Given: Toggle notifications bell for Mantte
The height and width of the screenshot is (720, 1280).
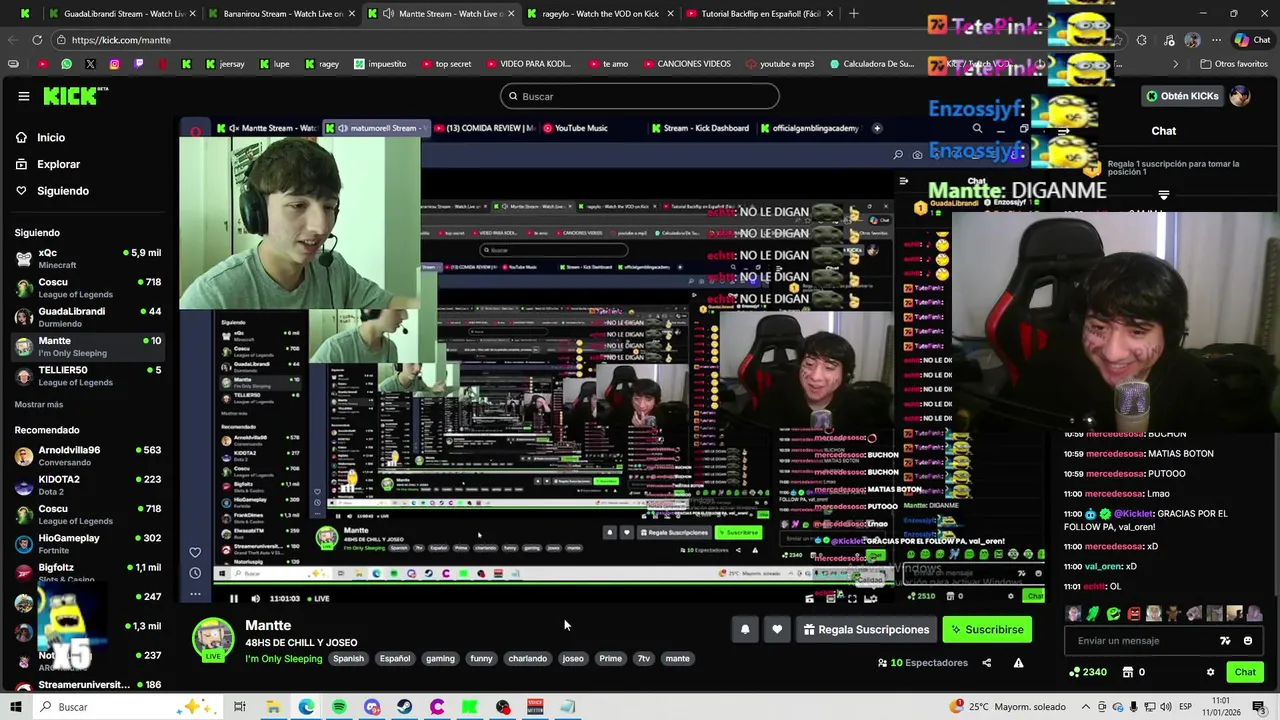Looking at the screenshot, I should (745, 629).
